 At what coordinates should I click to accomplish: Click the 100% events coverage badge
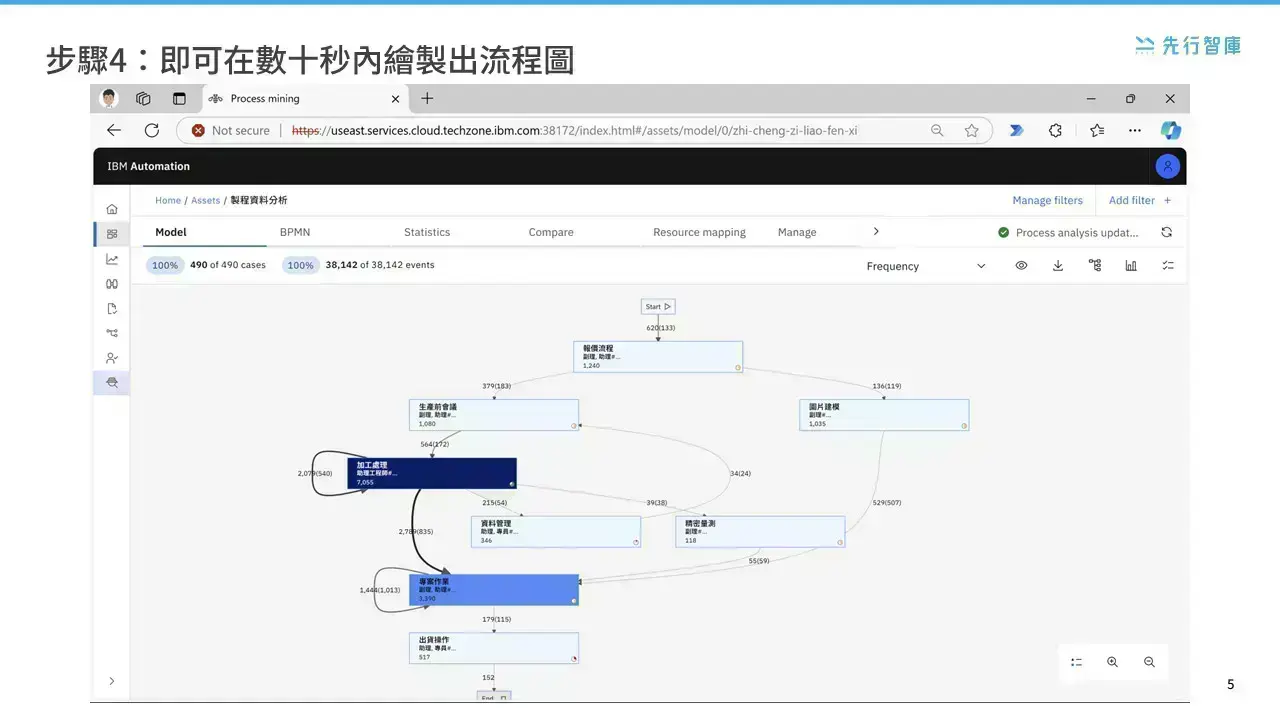pos(300,265)
